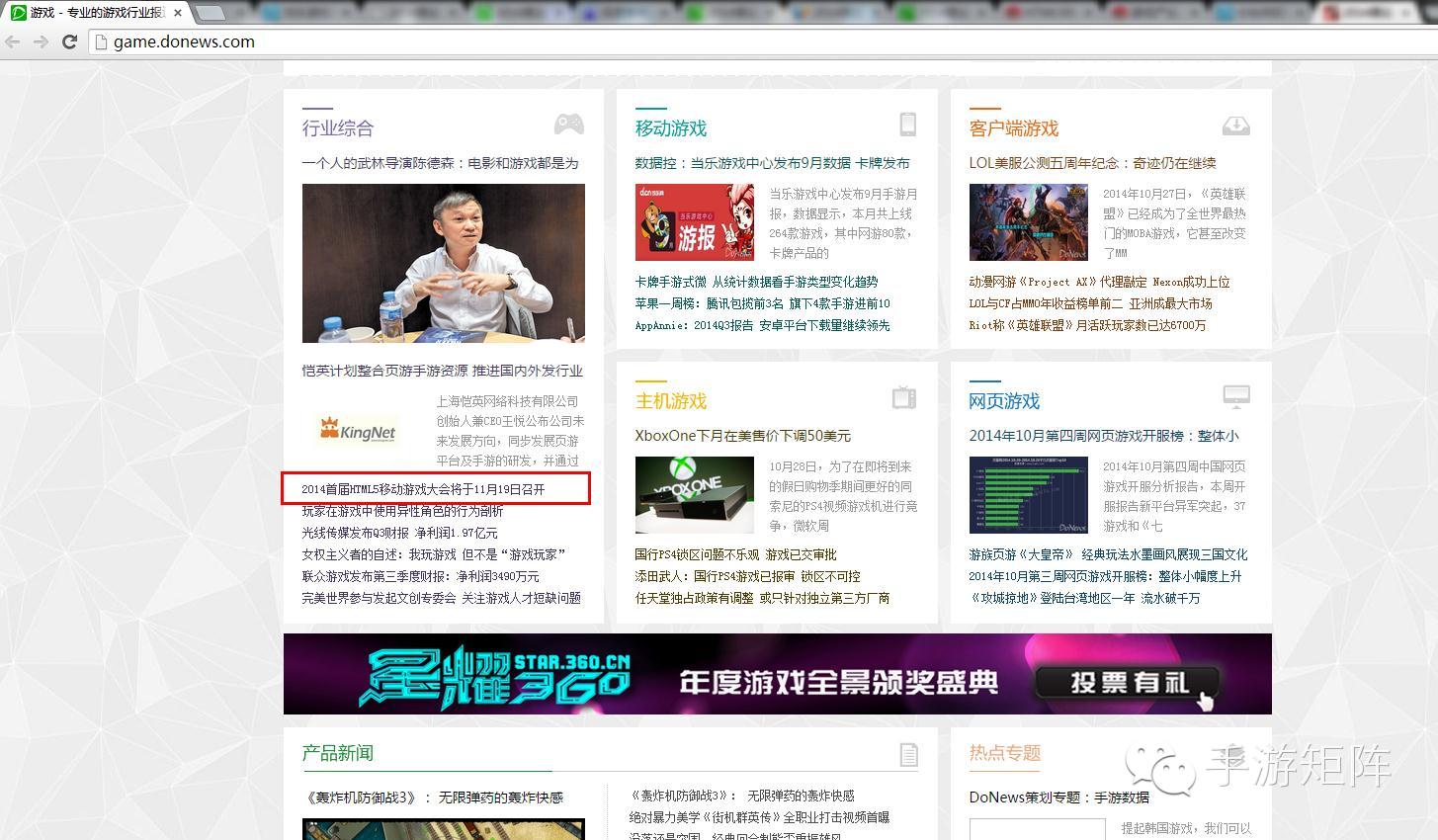Open 卡牌手游式微 article link

[x=757, y=282]
